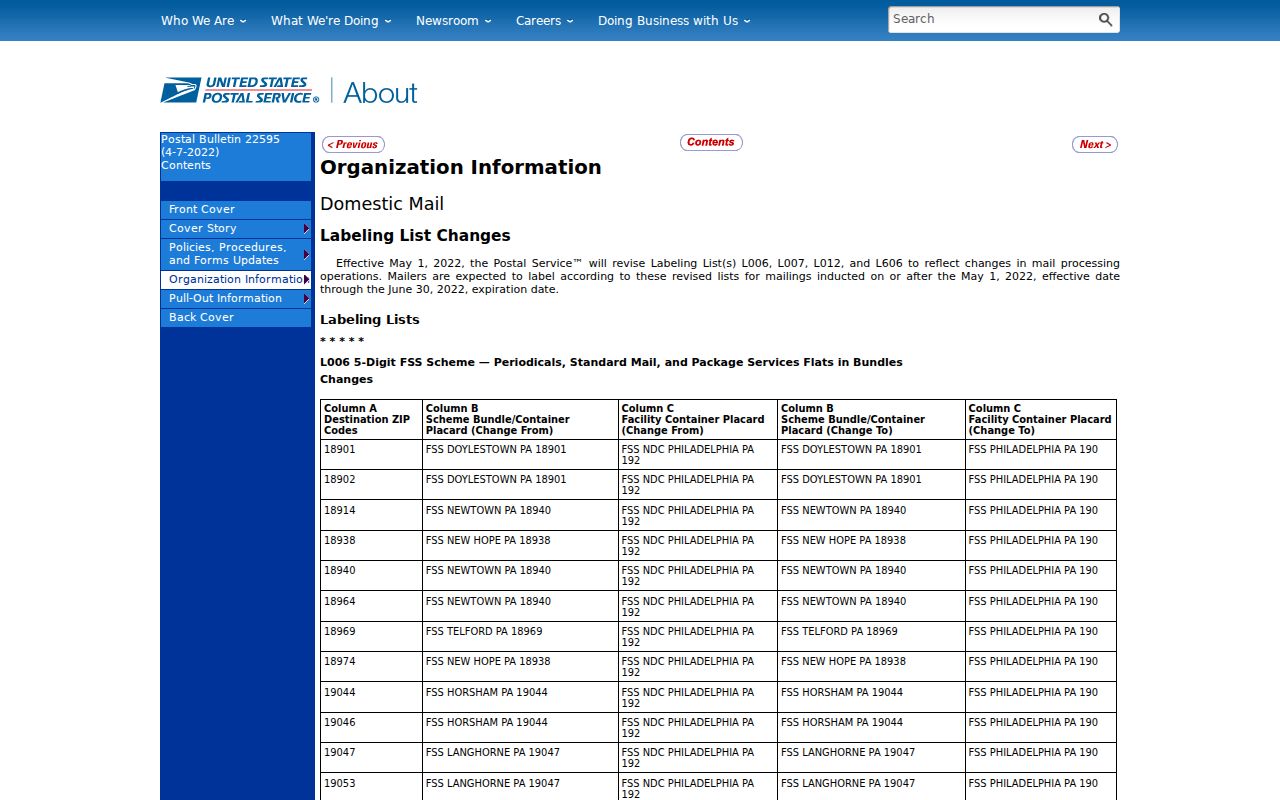Click ZIP code 19047 cell

point(371,758)
